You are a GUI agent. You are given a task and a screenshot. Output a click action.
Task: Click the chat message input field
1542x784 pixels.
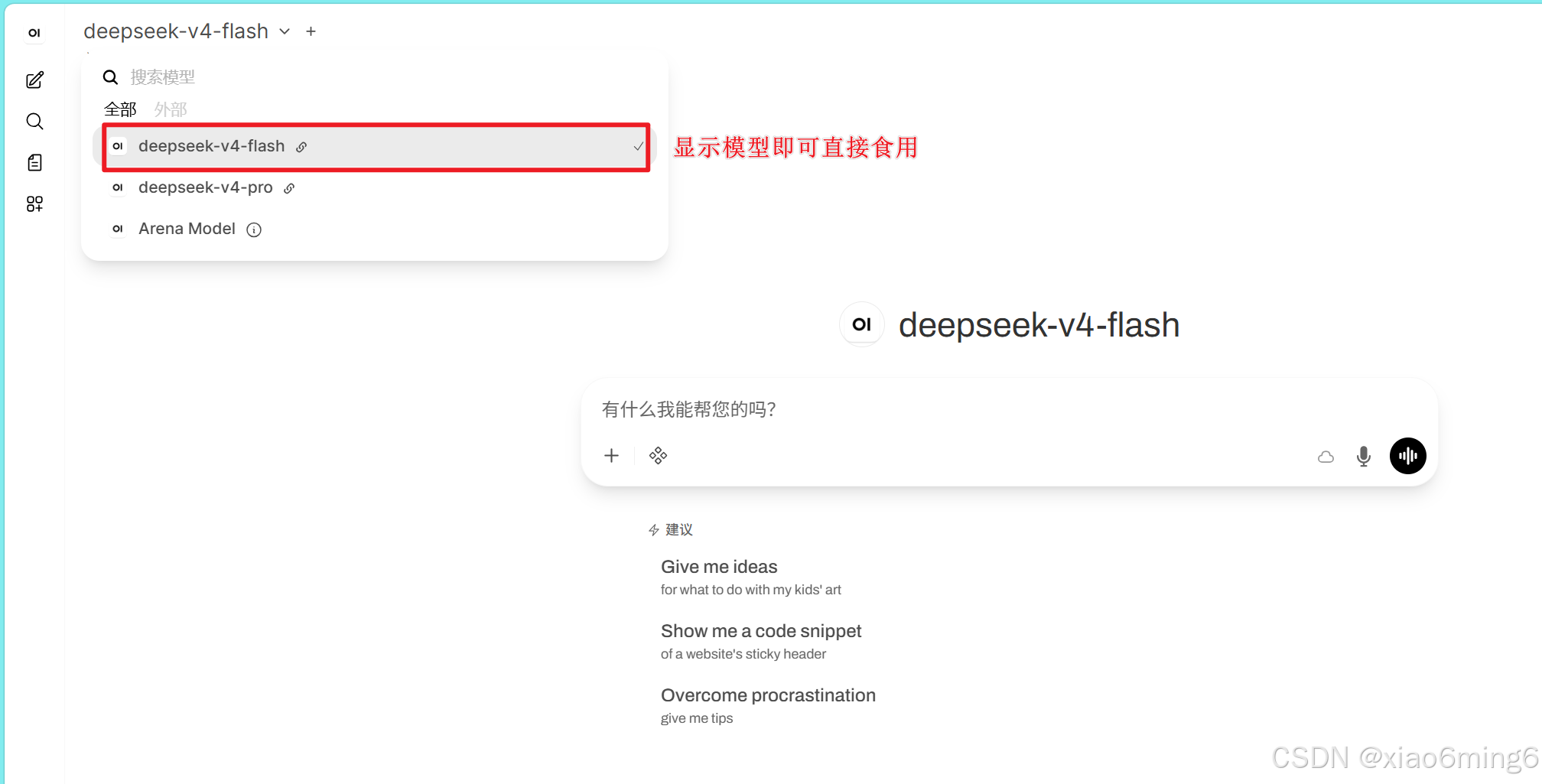[x=1010, y=409]
